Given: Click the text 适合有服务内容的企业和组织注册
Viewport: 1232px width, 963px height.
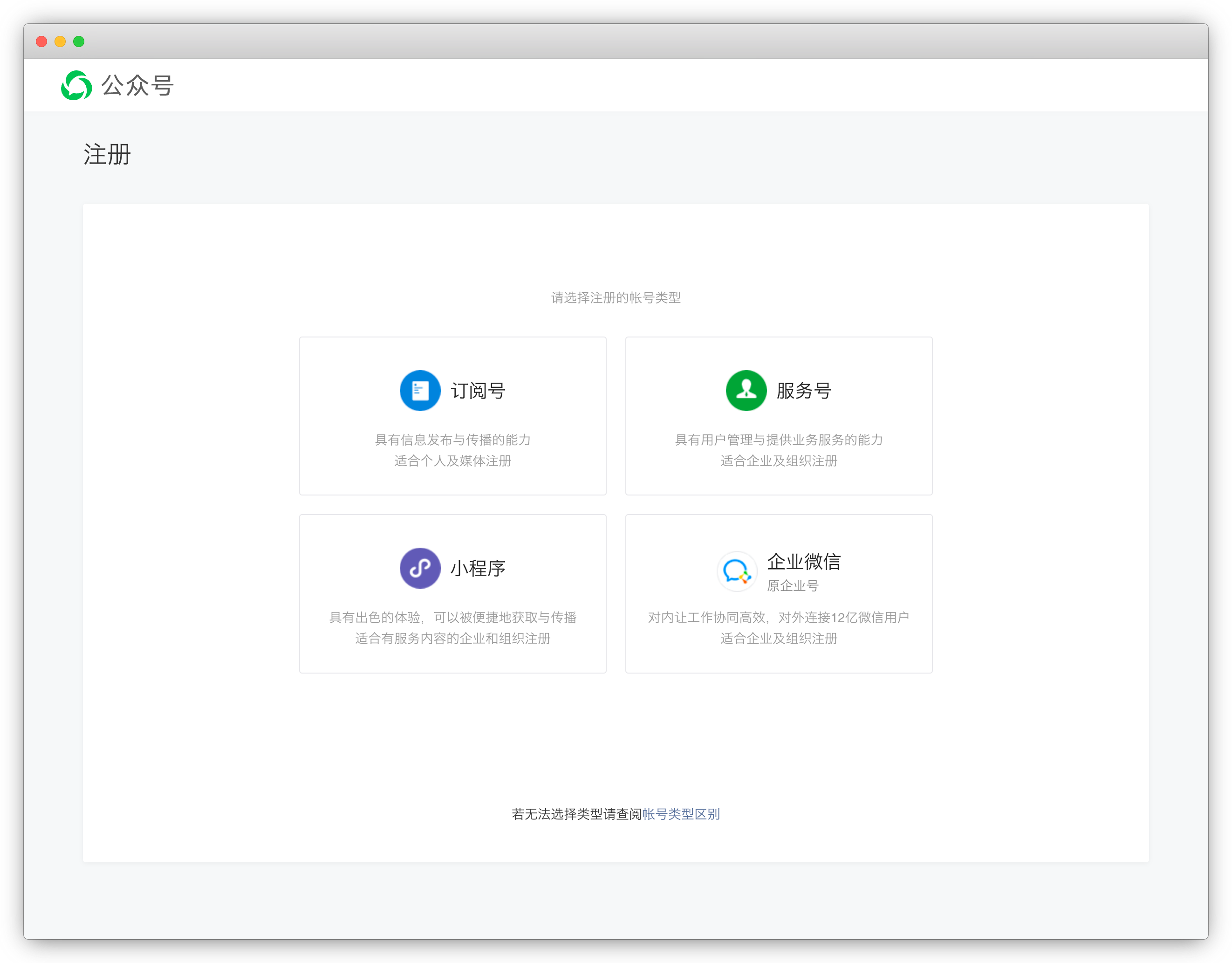Looking at the screenshot, I should 452,638.
